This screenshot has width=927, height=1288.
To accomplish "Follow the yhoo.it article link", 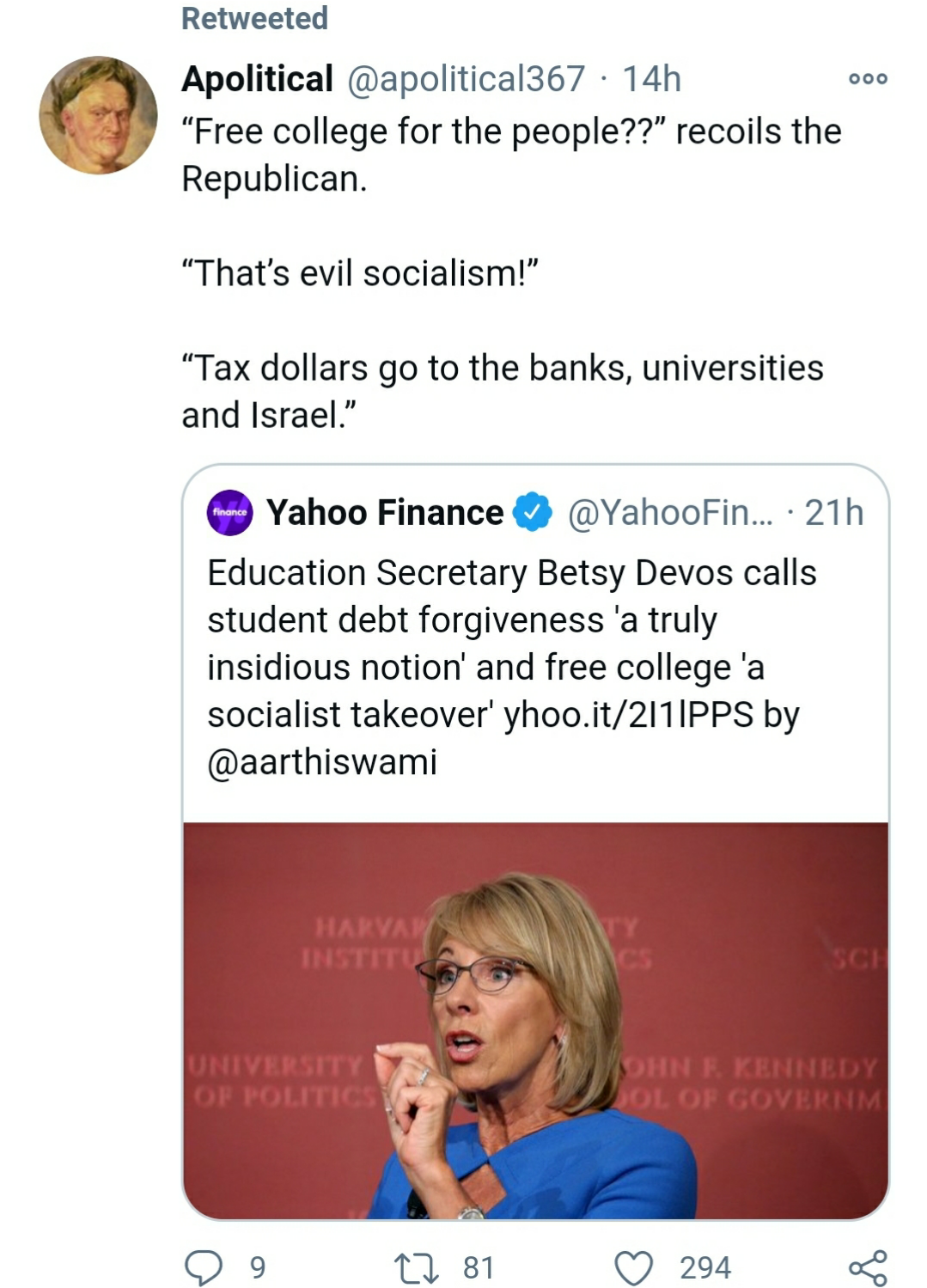I will [628, 715].
